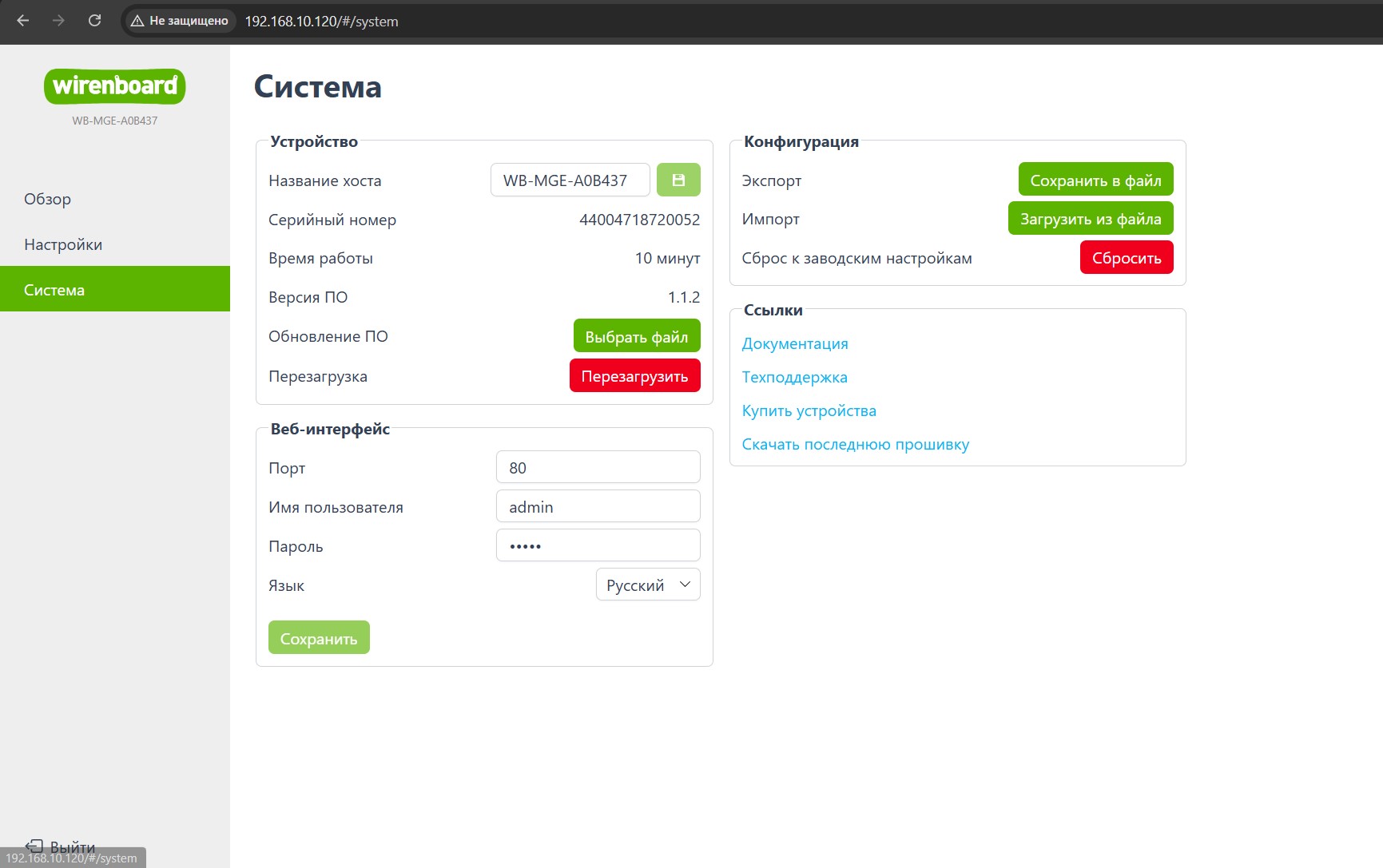Open Скачать последнюю прошивку link
The width and height of the screenshot is (1383, 868).
(x=855, y=444)
